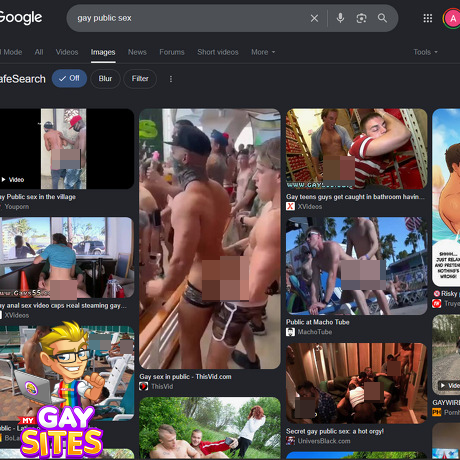Open the ThisVid source link
The image size is (460, 460).
pyautogui.click(x=162, y=387)
